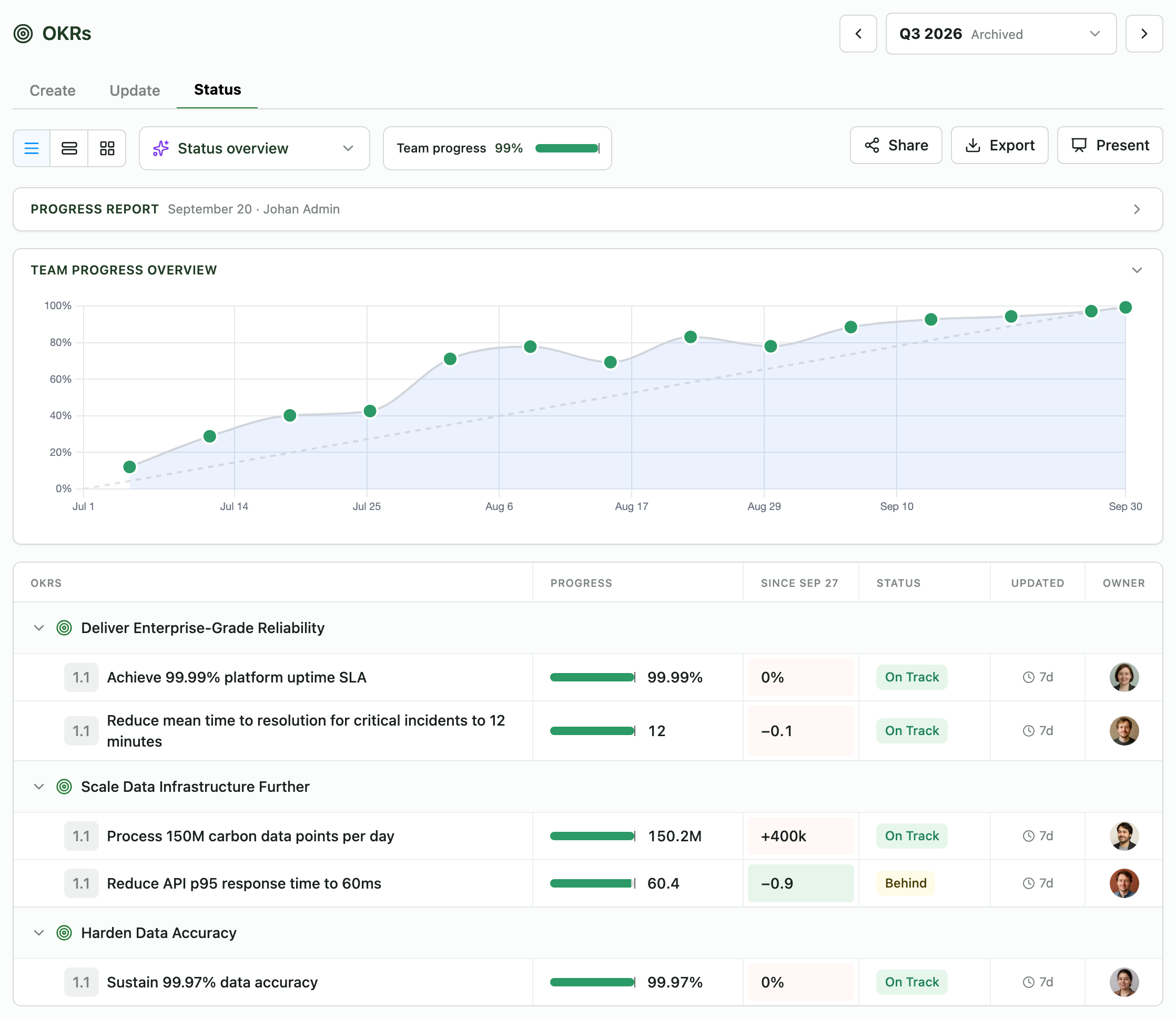Open the Q3 2026 period dropdown

click(x=1000, y=34)
